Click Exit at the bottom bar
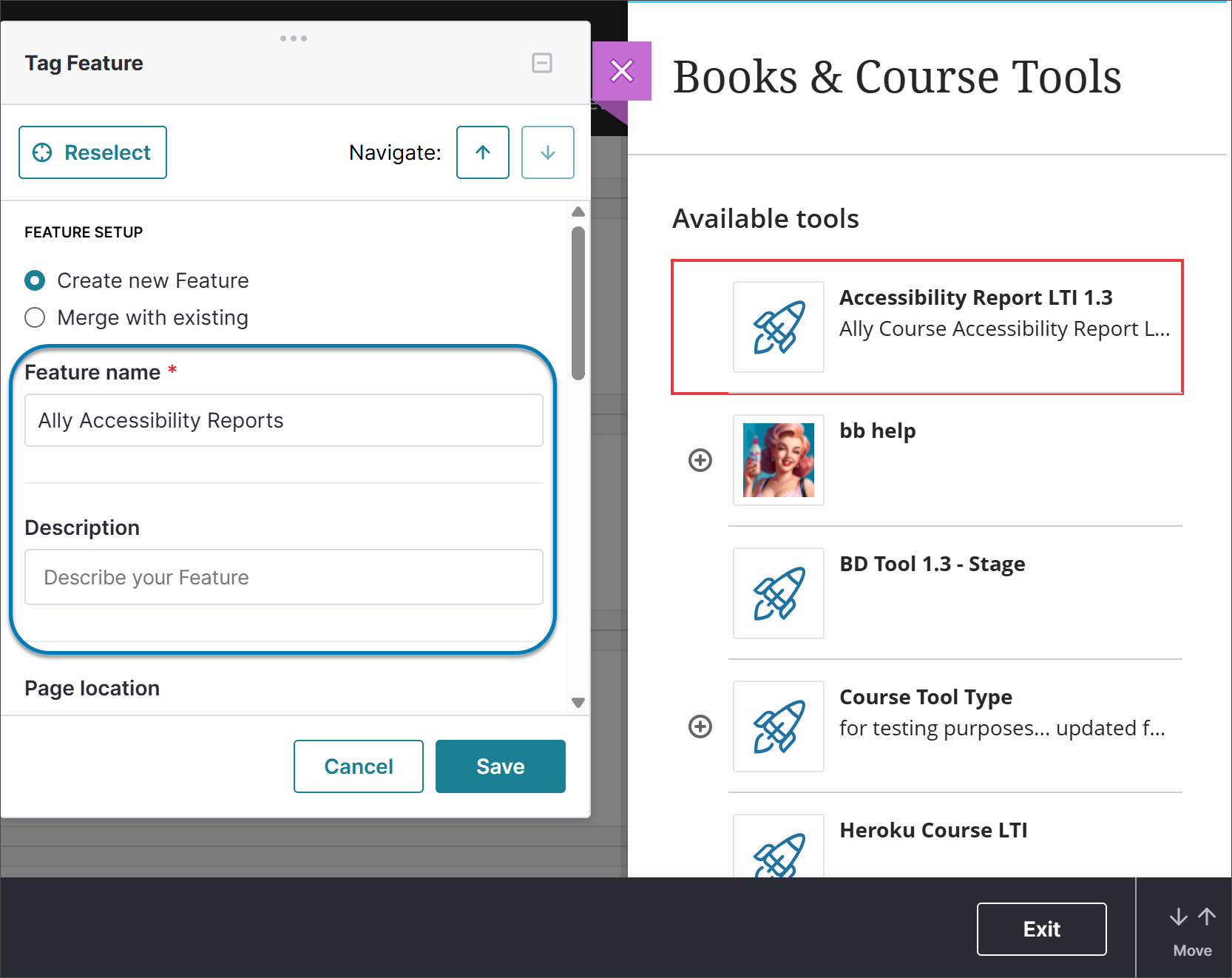Image resolution: width=1232 pixels, height=978 pixels. click(x=1041, y=928)
